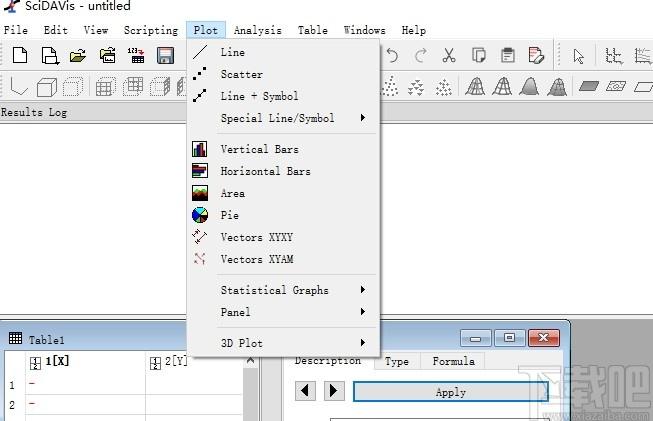Click the New Project icon
Image resolution: width=653 pixels, height=421 pixels.
[x=20, y=55]
